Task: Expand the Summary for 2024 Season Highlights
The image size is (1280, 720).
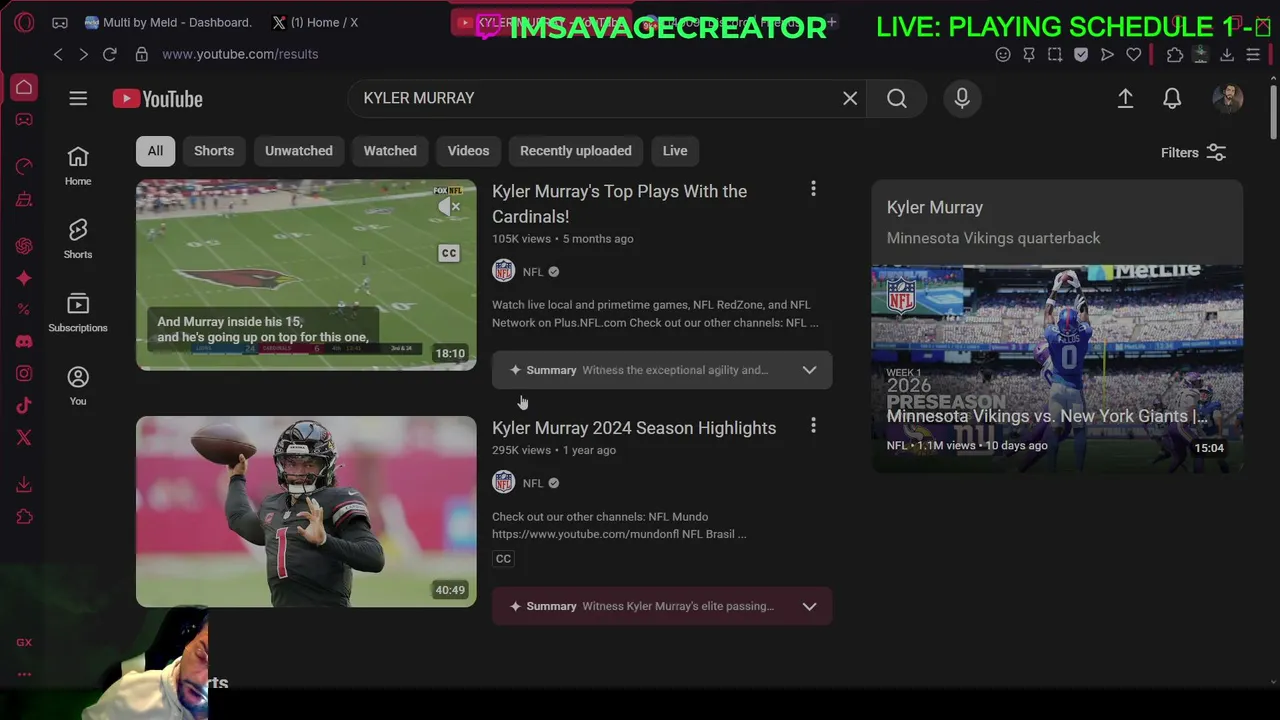Action: (662, 606)
